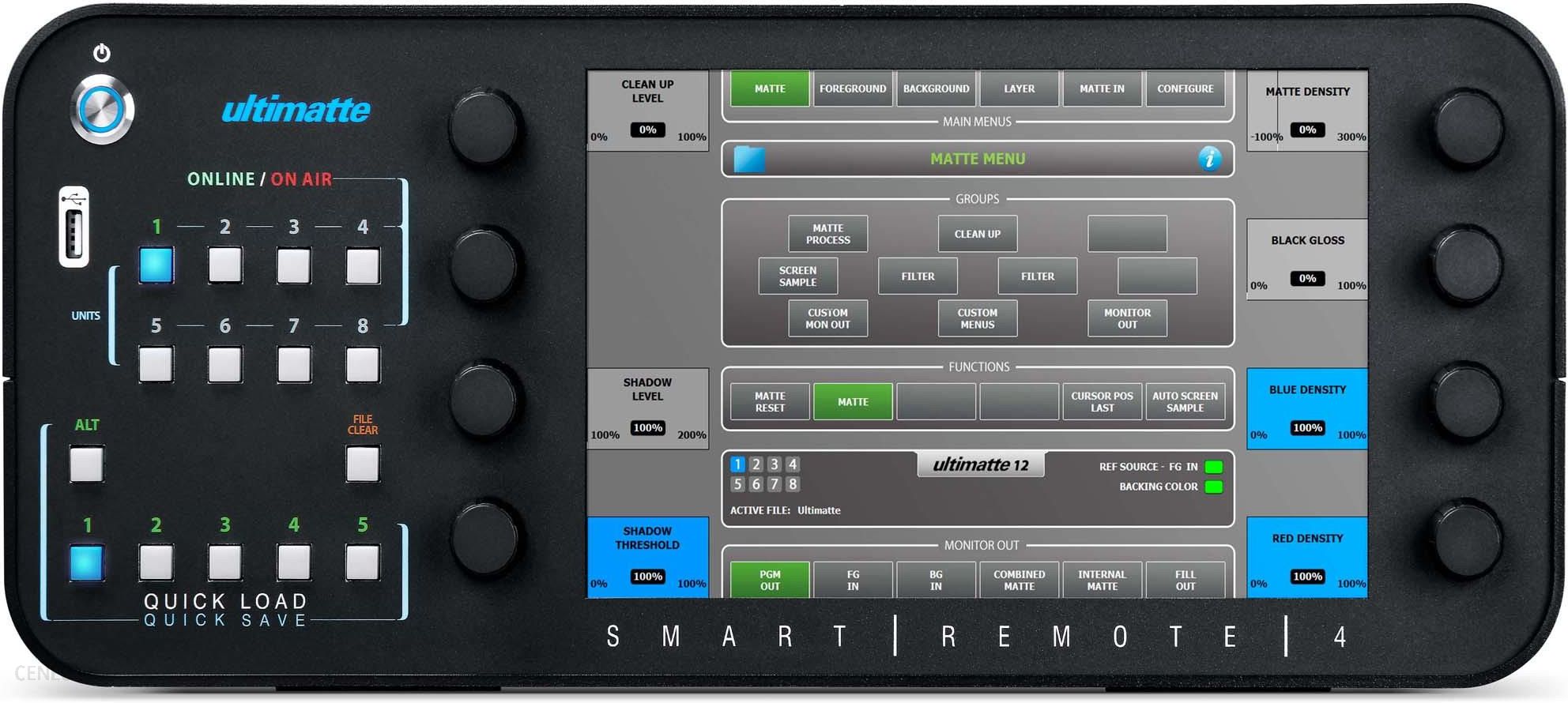Image resolution: width=1568 pixels, height=703 pixels.
Task: Select Units button 6
Action: (x=225, y=364)
